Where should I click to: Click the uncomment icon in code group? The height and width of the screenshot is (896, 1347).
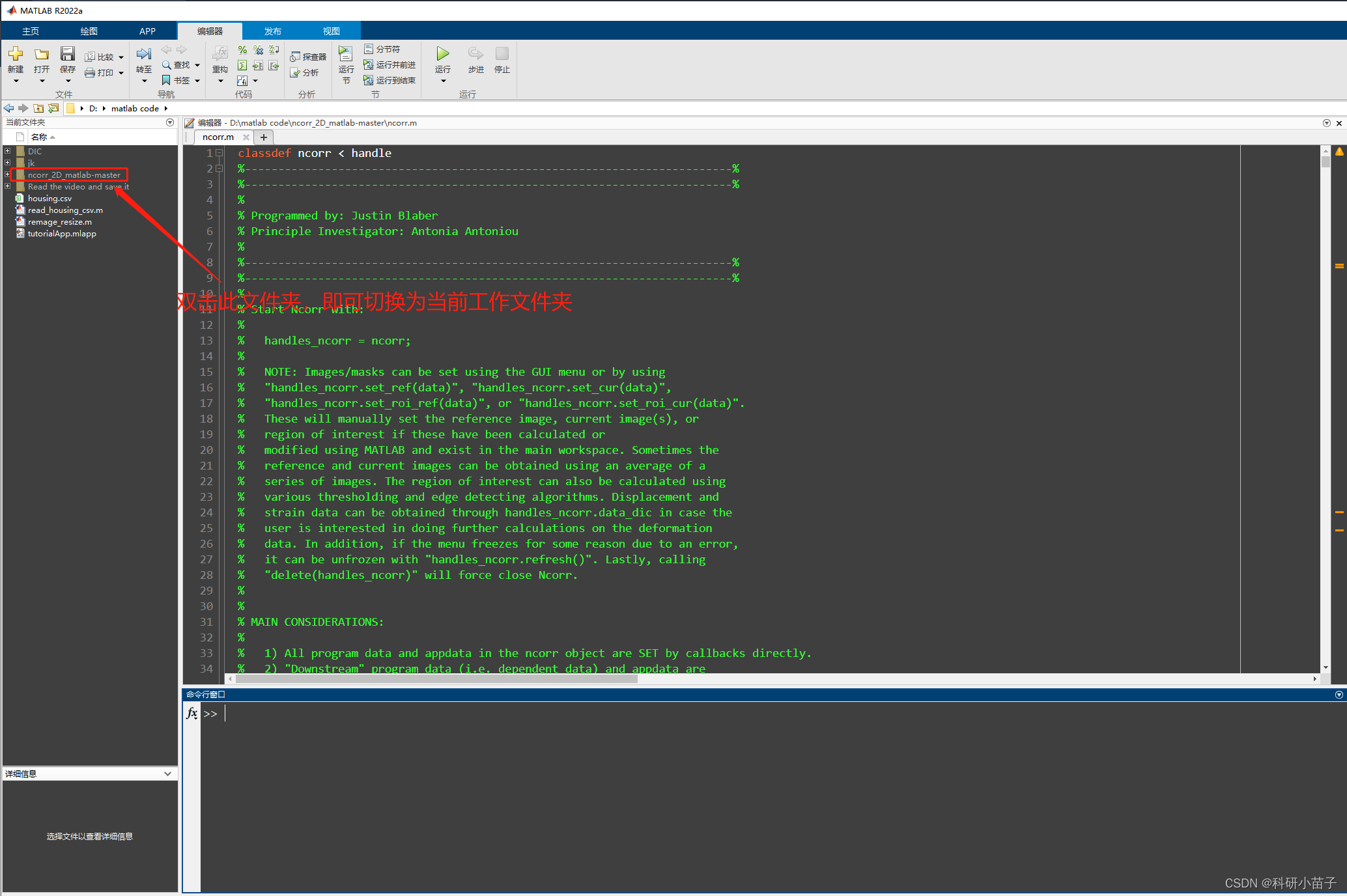258,49
